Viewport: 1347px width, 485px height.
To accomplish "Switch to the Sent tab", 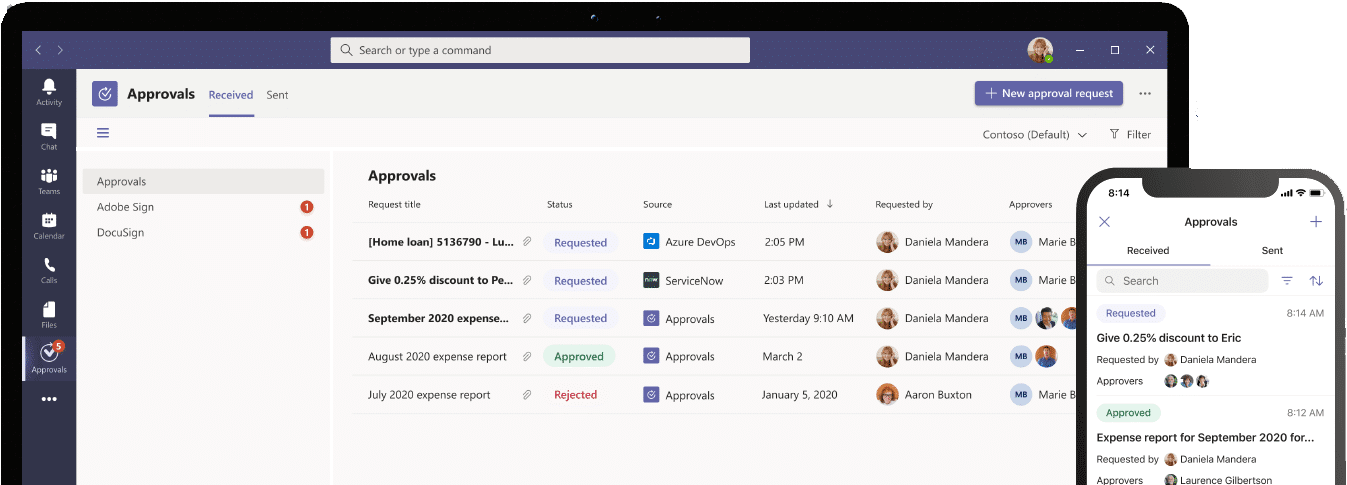I will (277, 95).
